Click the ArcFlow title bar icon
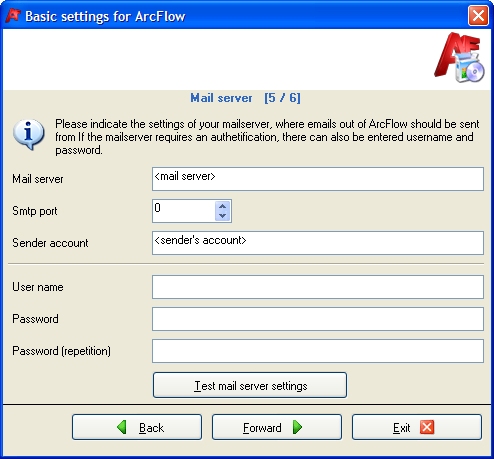 click(x=13, y=16)
